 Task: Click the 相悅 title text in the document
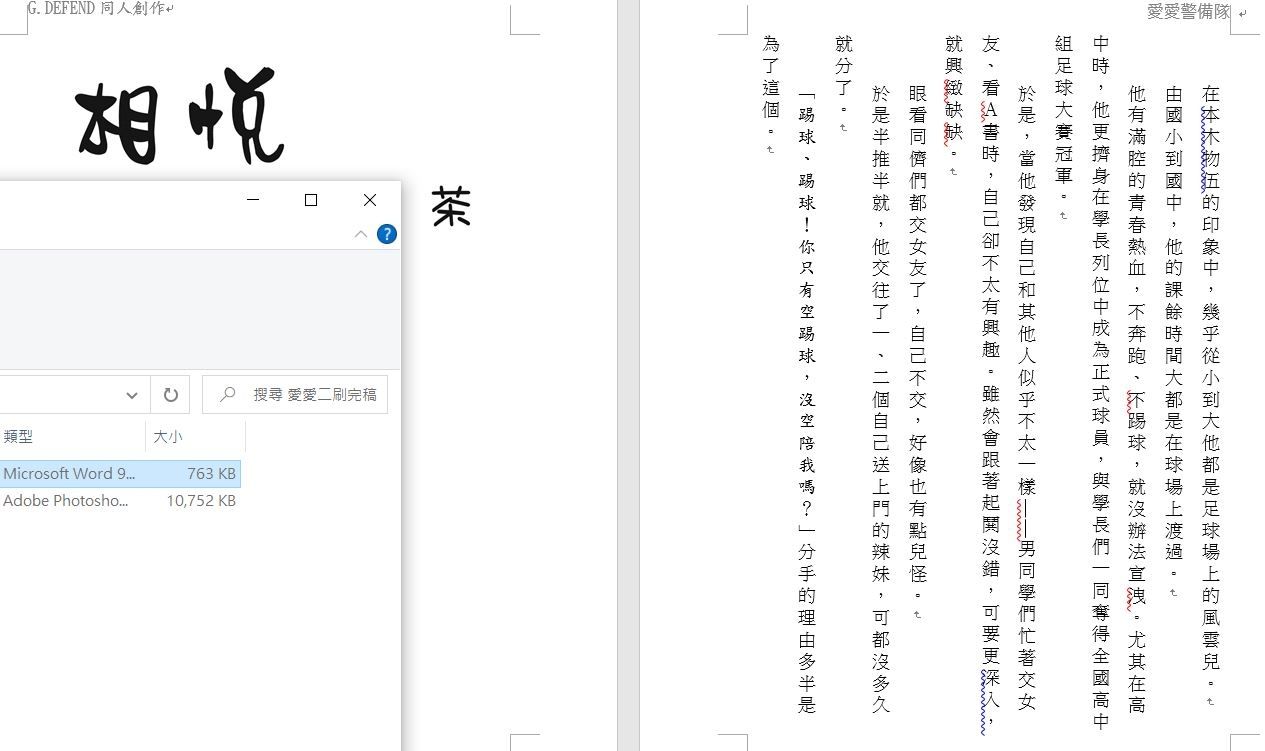[x=180, y=115]
